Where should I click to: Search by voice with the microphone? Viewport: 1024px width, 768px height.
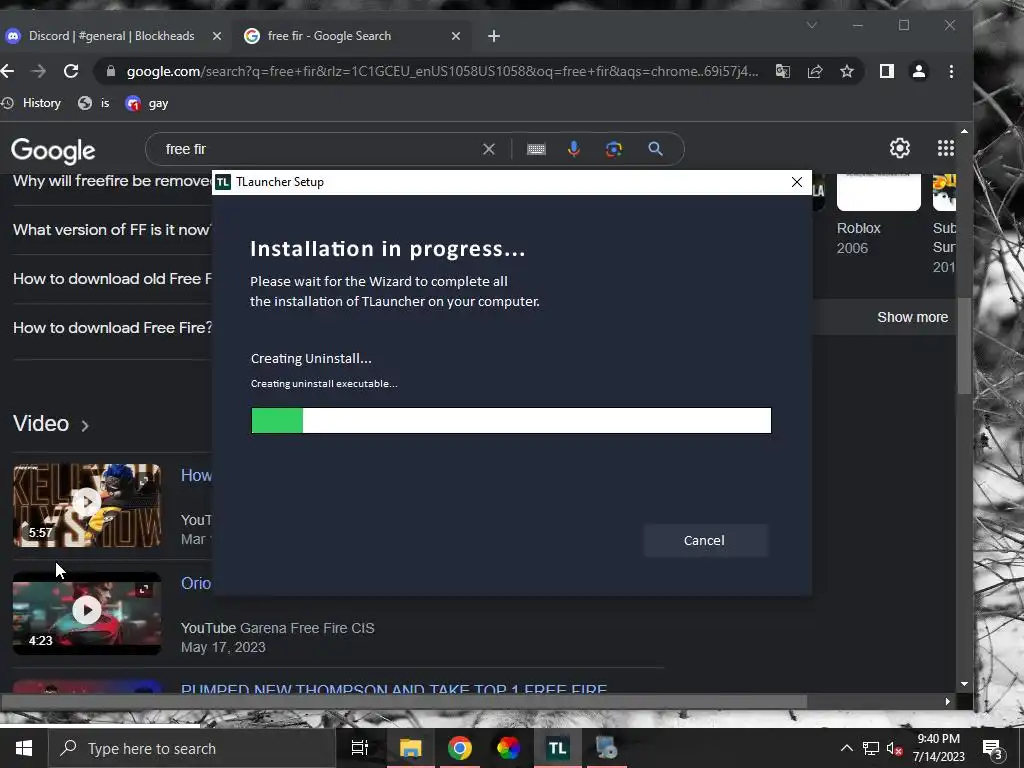point(574,149)
